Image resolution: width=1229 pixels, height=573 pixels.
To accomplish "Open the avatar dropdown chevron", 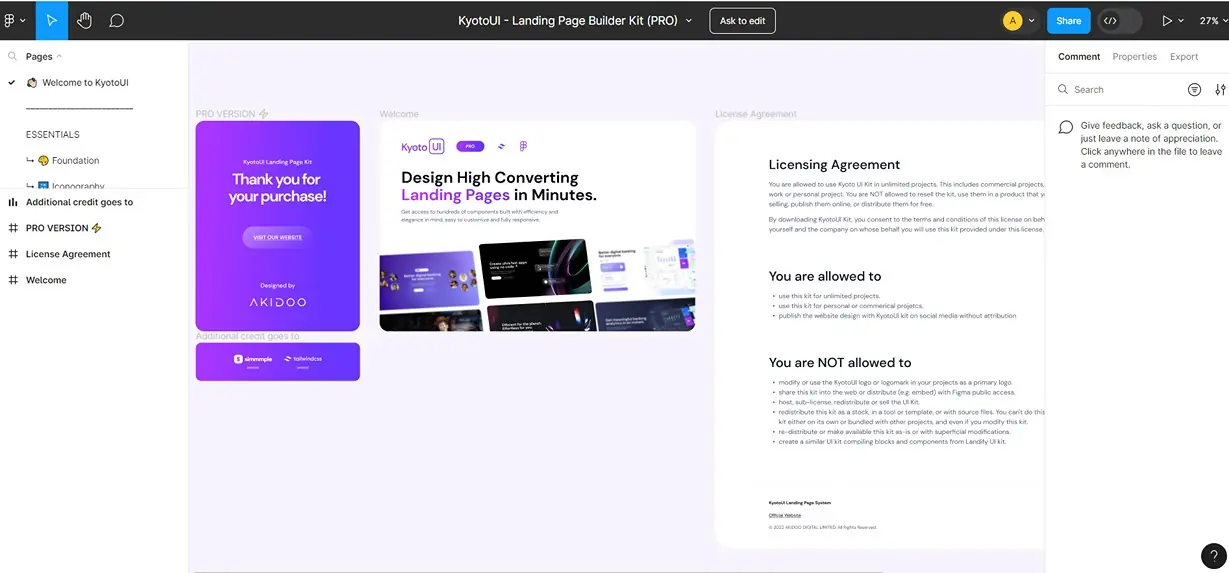I will click(x=1032, y=20).
